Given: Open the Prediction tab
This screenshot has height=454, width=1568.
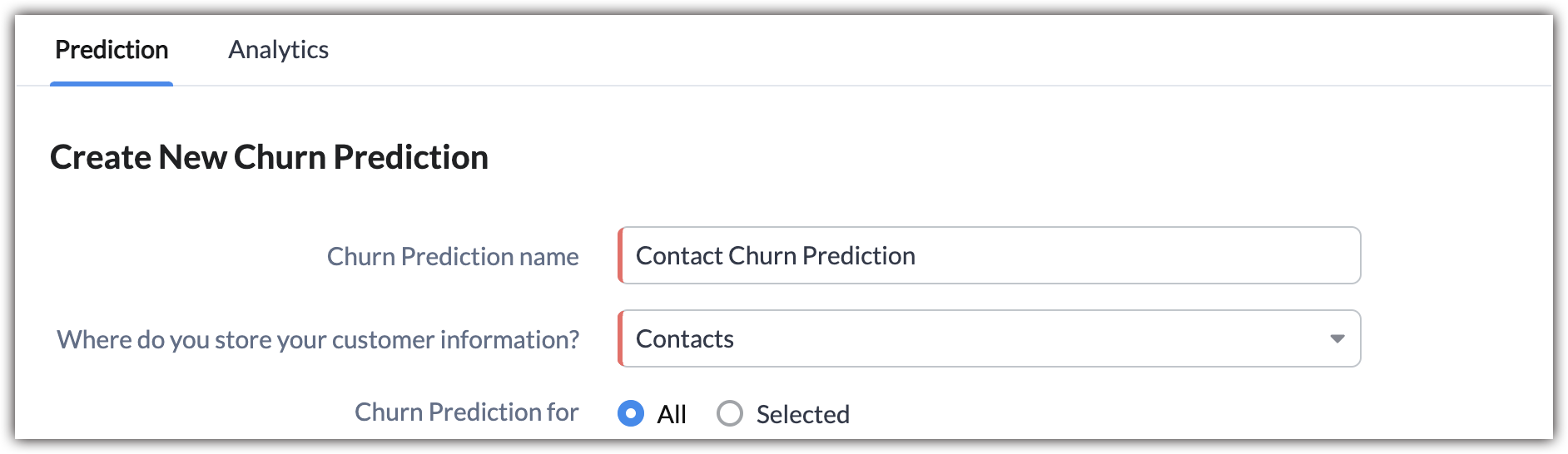Looking at the screenshot, I should click(x=112, y=50).
